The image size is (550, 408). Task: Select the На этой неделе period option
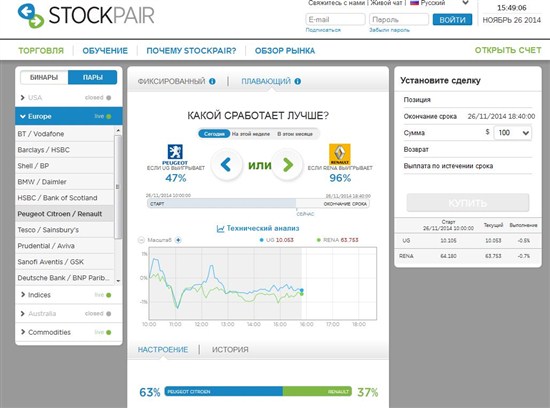coord(251,134)
